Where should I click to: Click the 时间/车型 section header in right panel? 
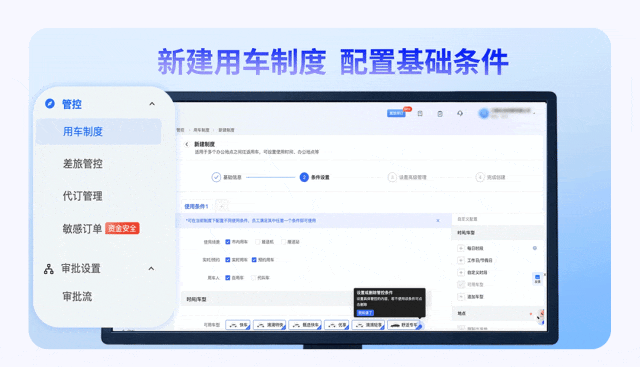[x=498, y=233]
